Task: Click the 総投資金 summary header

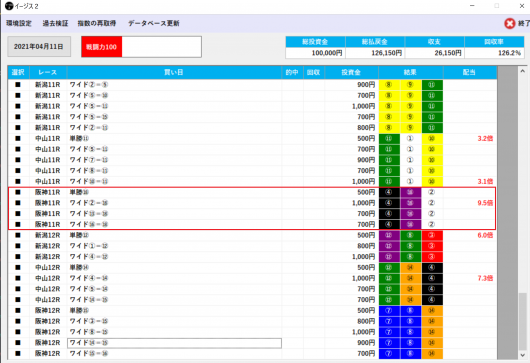Action: pyautogui.click(x=315, y=42)
